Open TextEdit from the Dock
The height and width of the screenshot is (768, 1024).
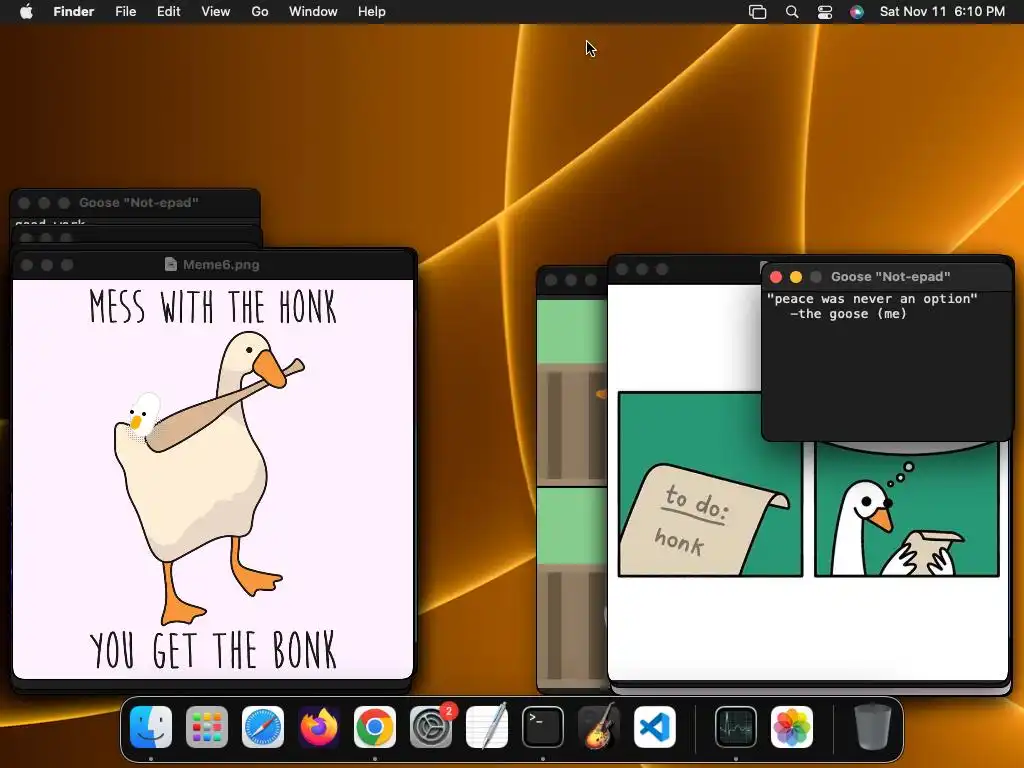point(487,727)
